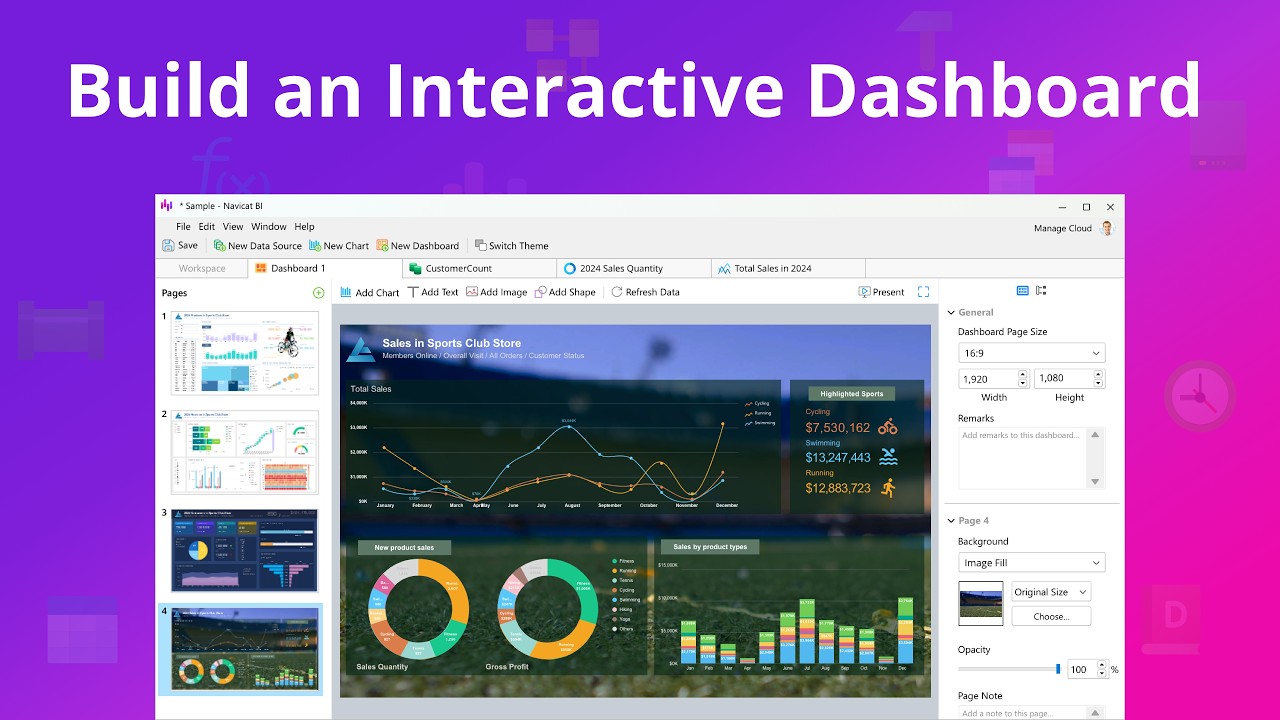Select page 3 dark dashboard thumbnail
Image resolution: width=1280 pixels, height=720 pixels.
pyautogui.click(x=245, y=550)
